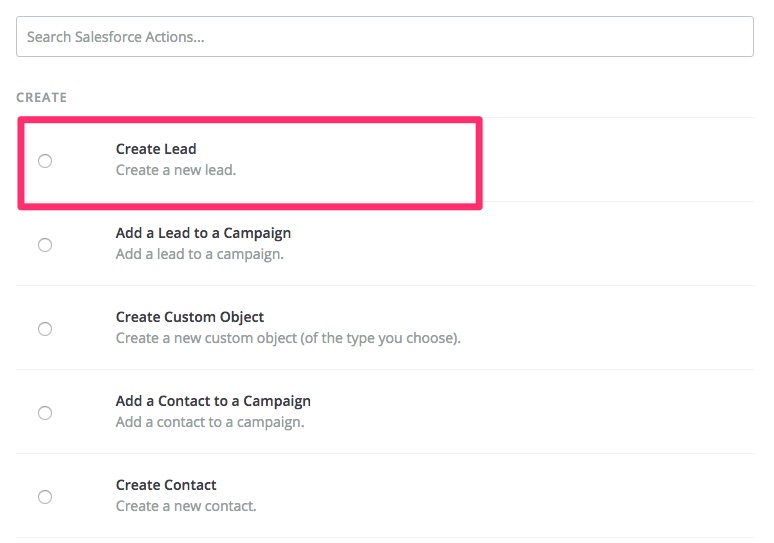774x543 pixels.
Task: Click empty area of the Create Contact row
Action: tap(494, 496)
